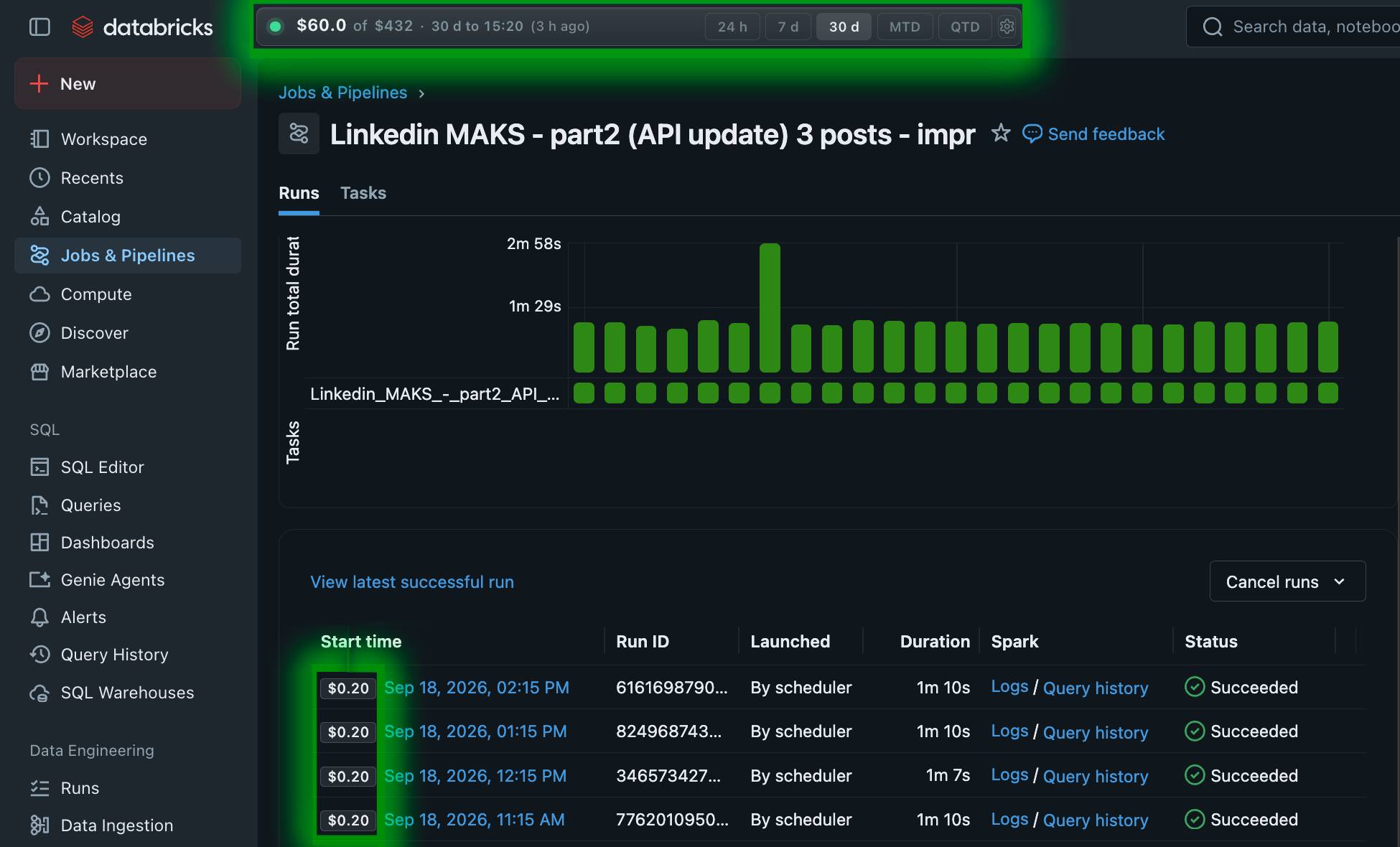Viewport: 1400px width, 847px height.
Task: Select the 24 h cost range
Action: [x=732, y=27]
